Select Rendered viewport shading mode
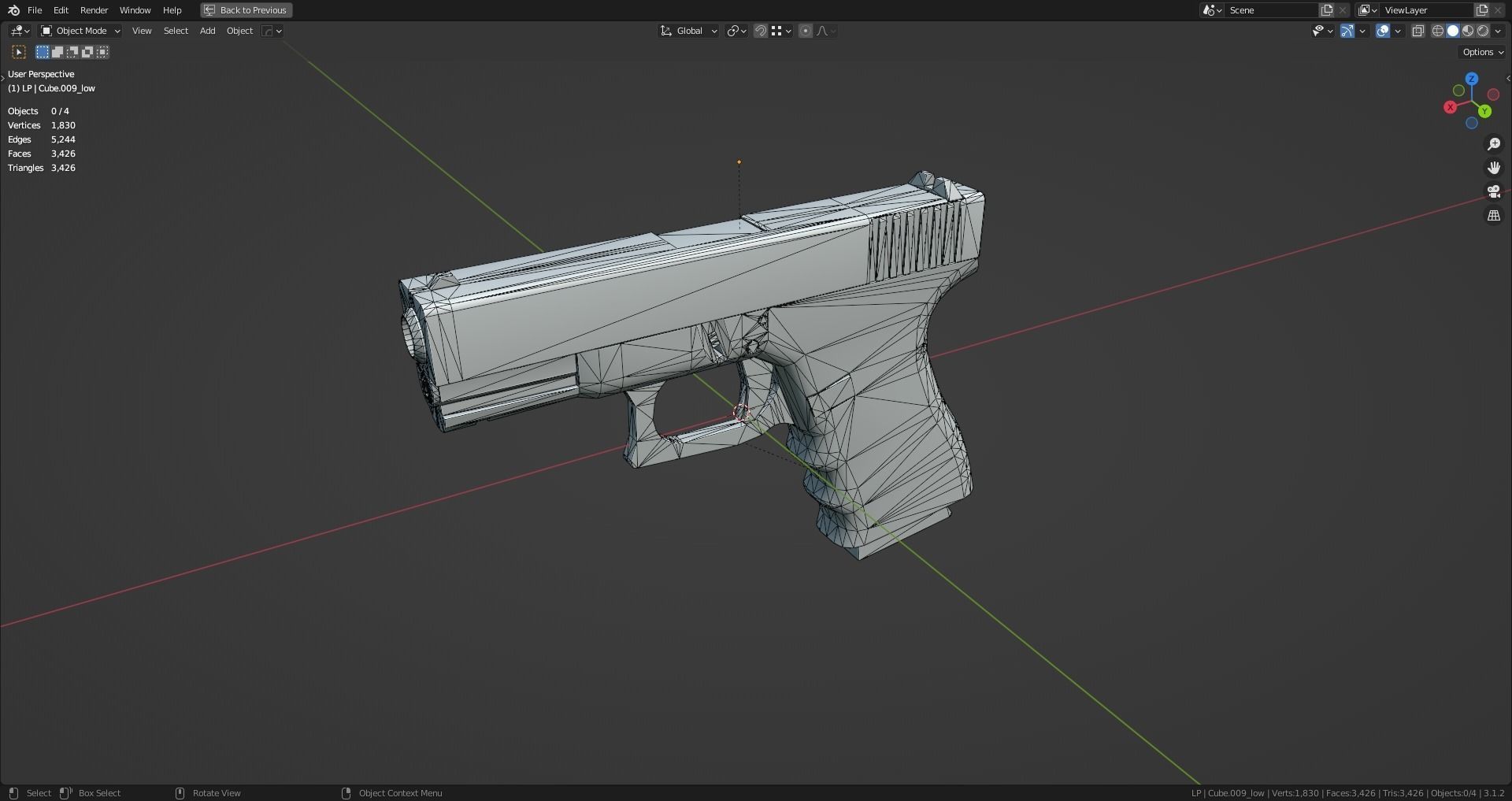Screen dimensions: 1512x801 point(1484,31)
